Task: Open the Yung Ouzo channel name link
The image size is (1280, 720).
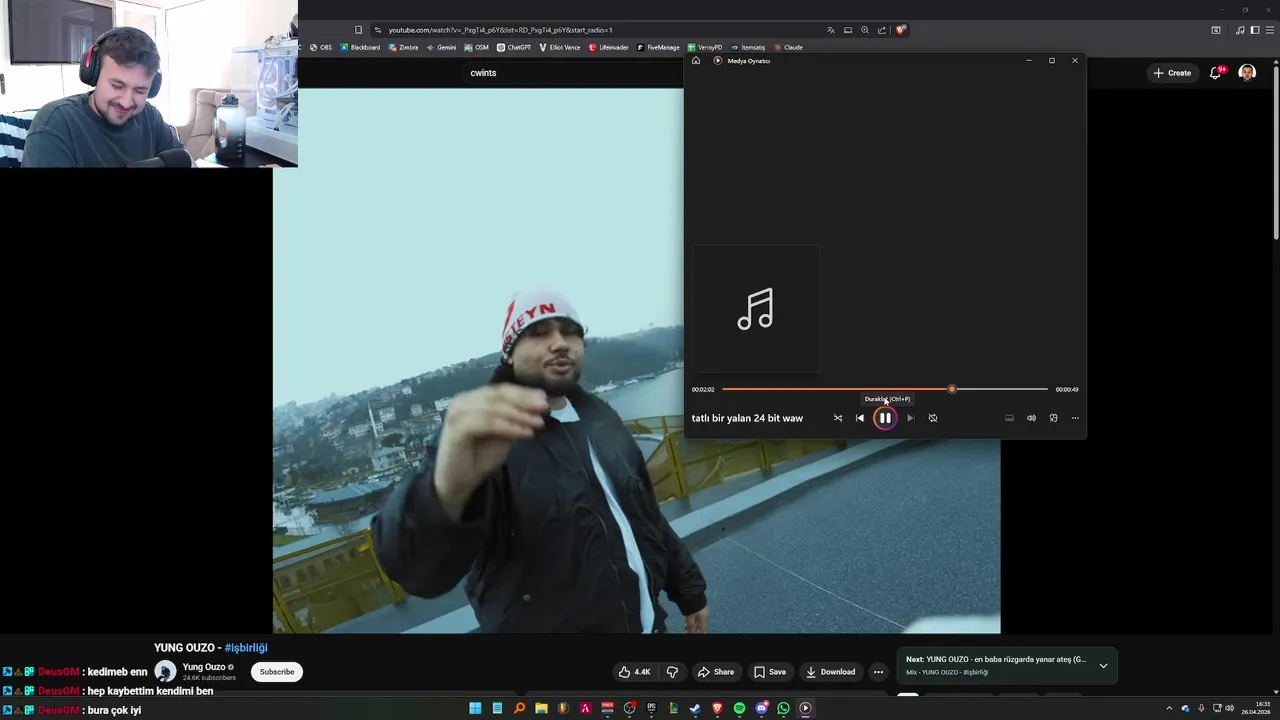Action: (x=204, y=667)
